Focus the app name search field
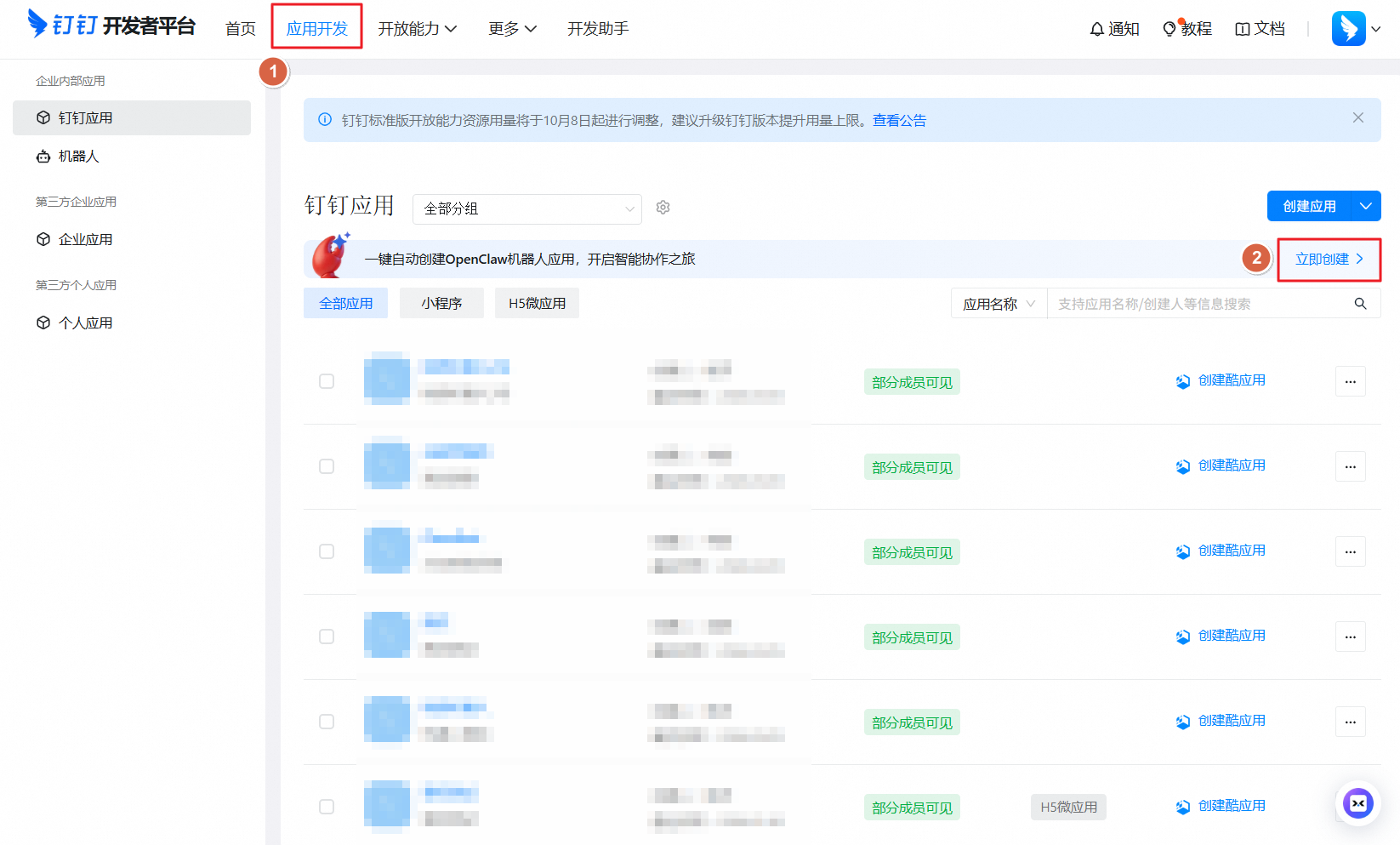This screenshot has width=1400, height=845. point(1199,304)
